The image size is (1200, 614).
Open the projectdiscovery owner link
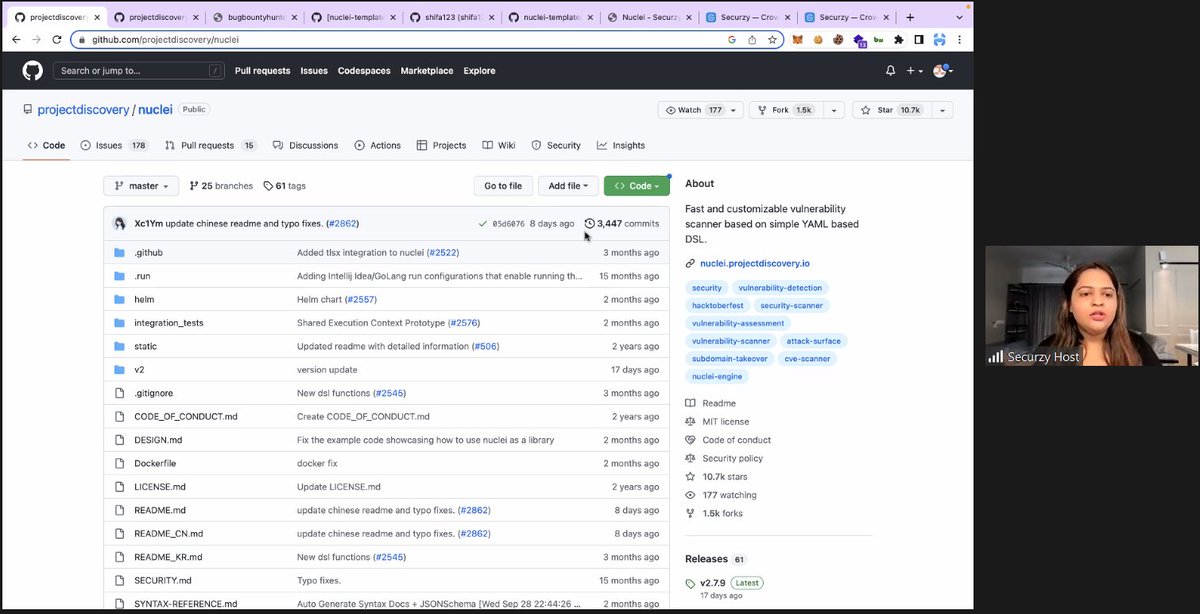pos(83,110)
